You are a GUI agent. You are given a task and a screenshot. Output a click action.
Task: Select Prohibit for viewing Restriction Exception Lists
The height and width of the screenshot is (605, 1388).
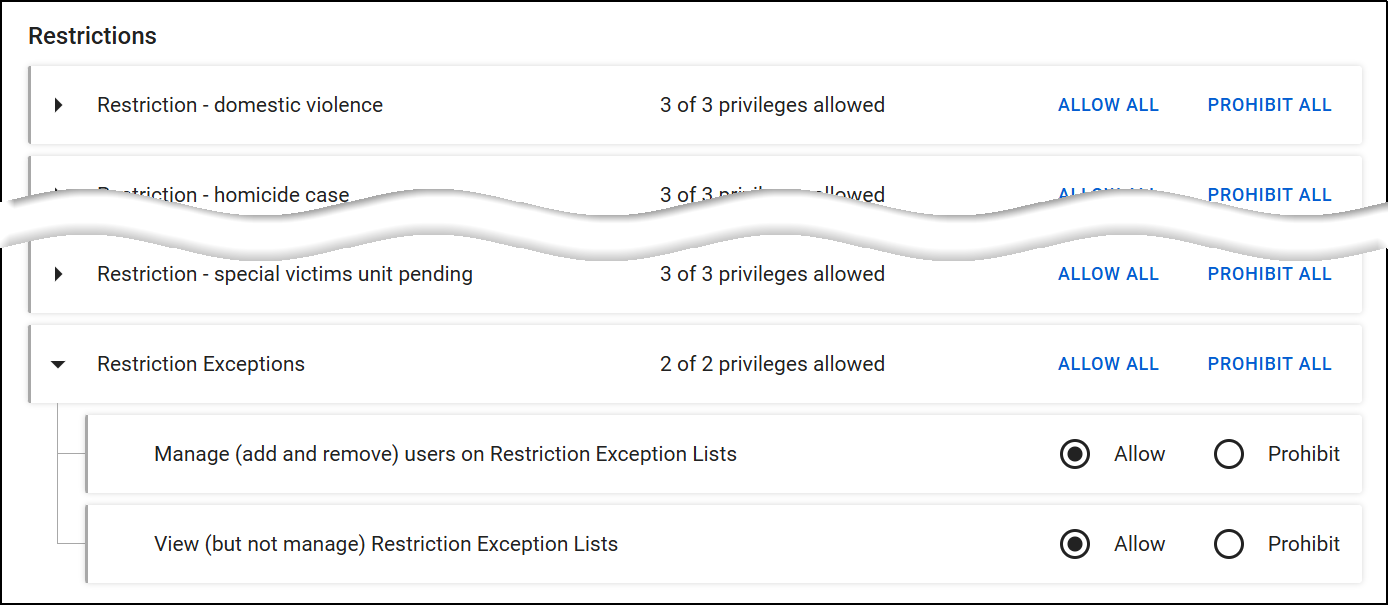click(1229, 544)
